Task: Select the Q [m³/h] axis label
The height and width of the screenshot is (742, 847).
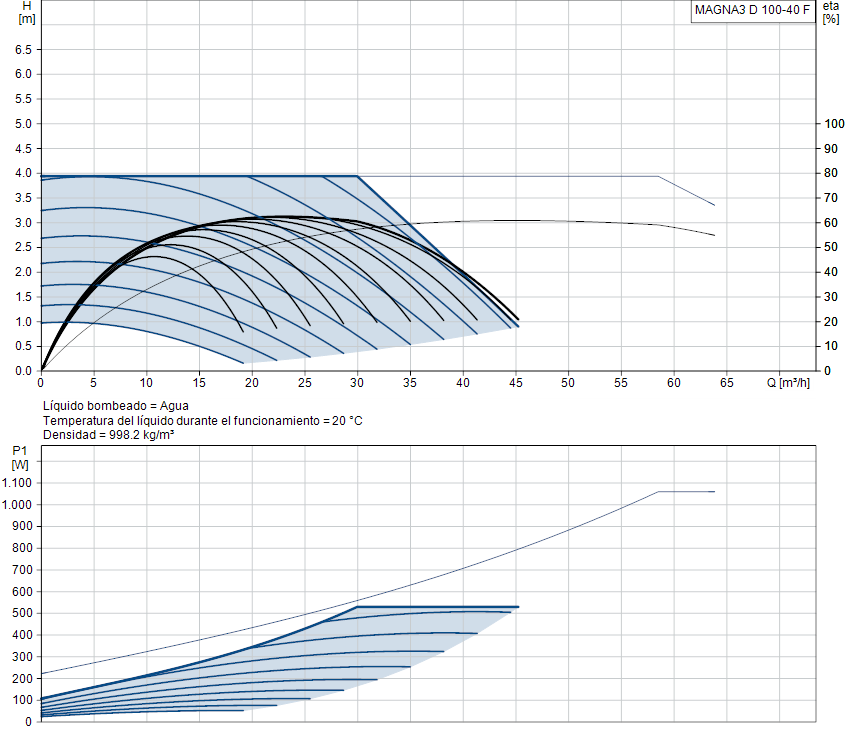Action: tap(788, 383)
